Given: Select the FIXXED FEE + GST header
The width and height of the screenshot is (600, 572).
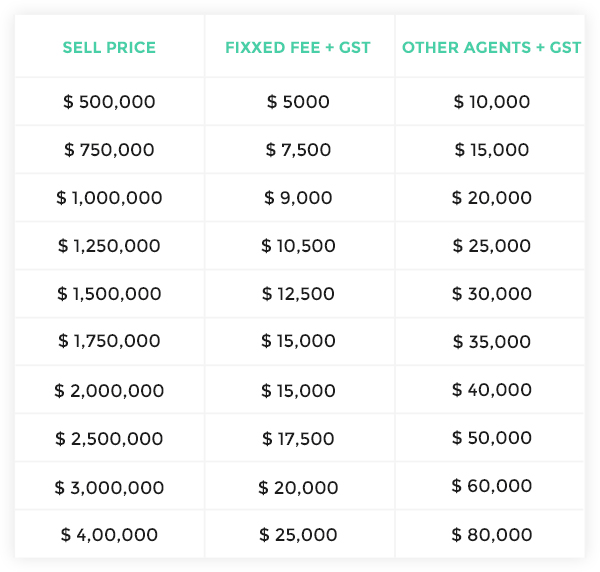Looking at the screenshot, I should tap(298, 48).
